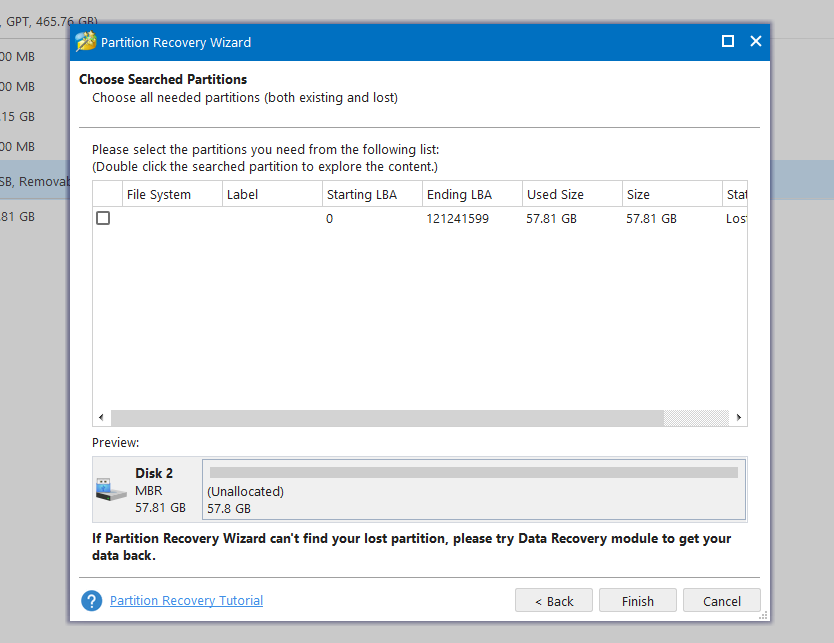The image size is (834, 643).
Task: Sort by Starting LBA column header
Action: 371,194
